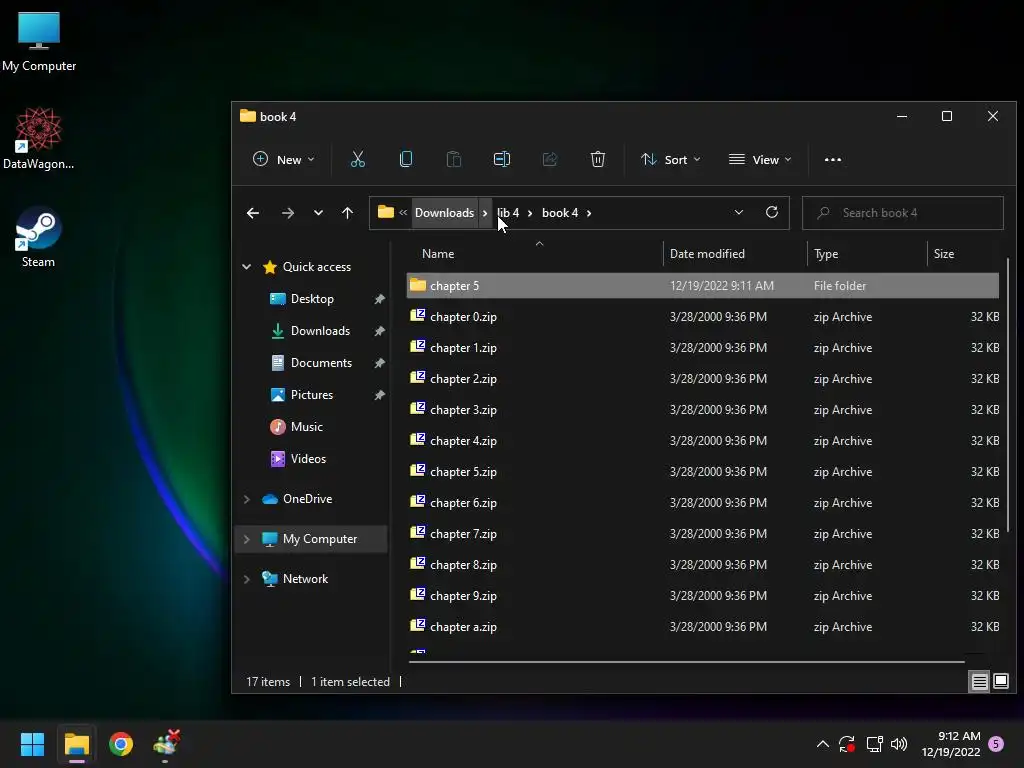
Task: Click the taskbar clock showing 9:12 AM
Action: [951, 744]
